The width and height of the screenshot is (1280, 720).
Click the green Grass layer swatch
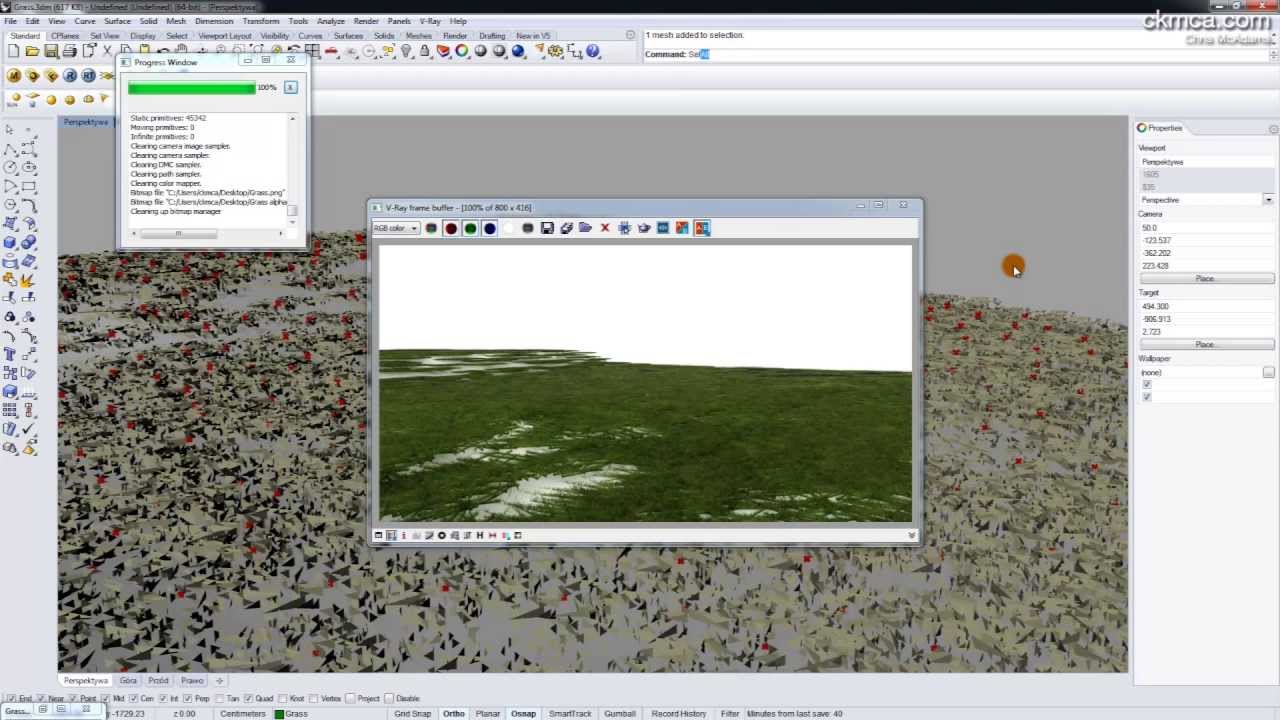click(x=278, y=714)
